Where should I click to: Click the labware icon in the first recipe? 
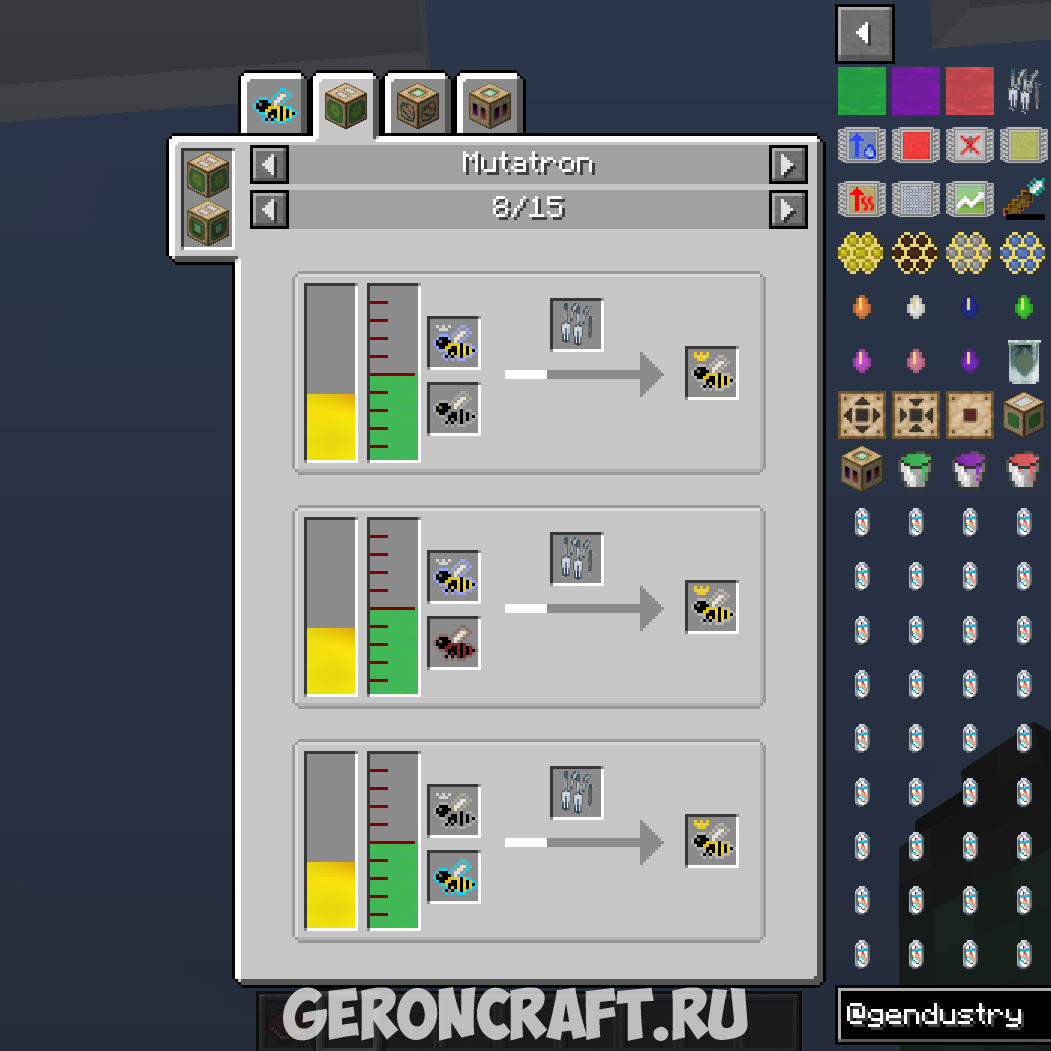coord(576,324)
